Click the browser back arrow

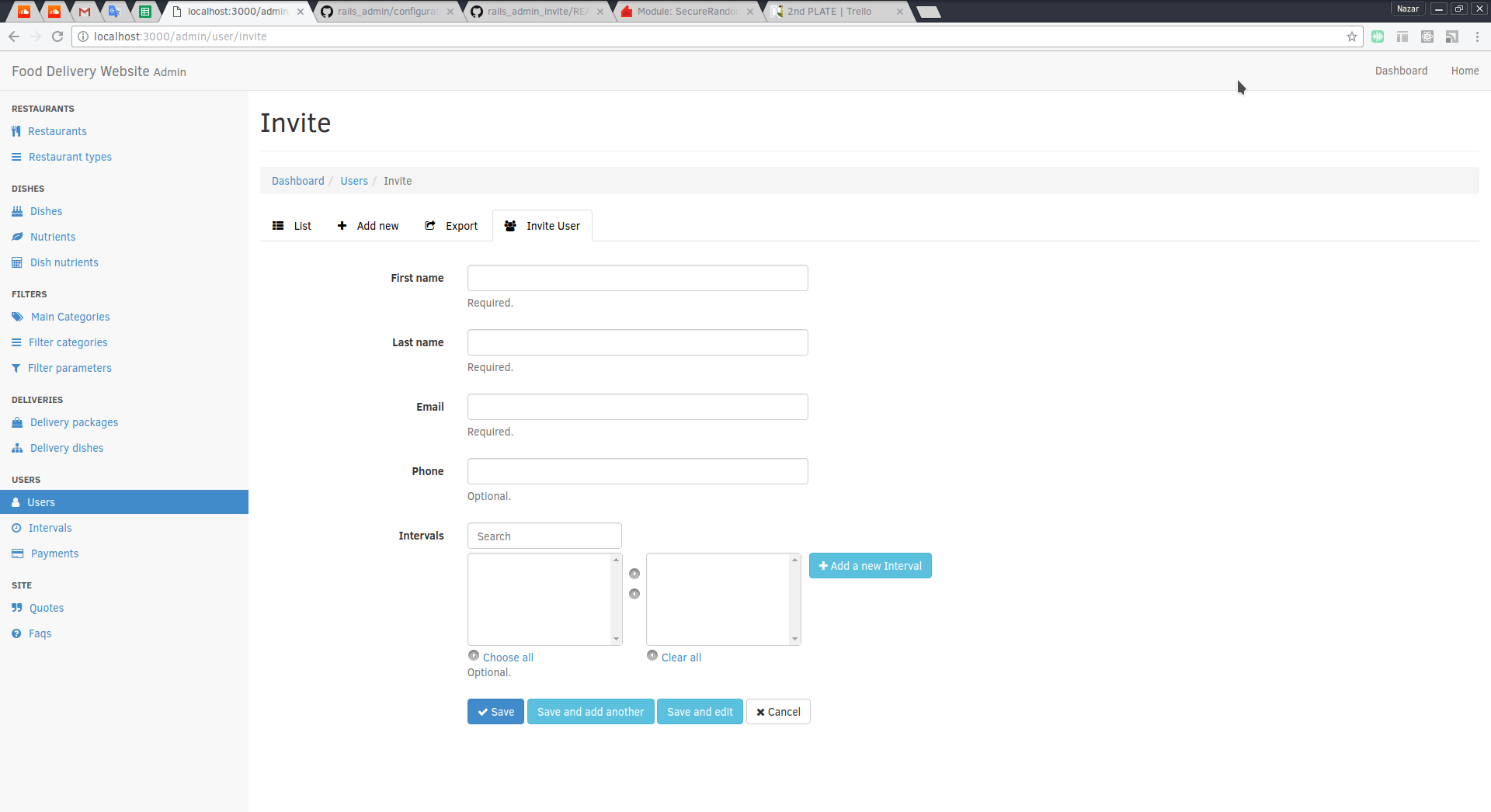click(14, 36)
